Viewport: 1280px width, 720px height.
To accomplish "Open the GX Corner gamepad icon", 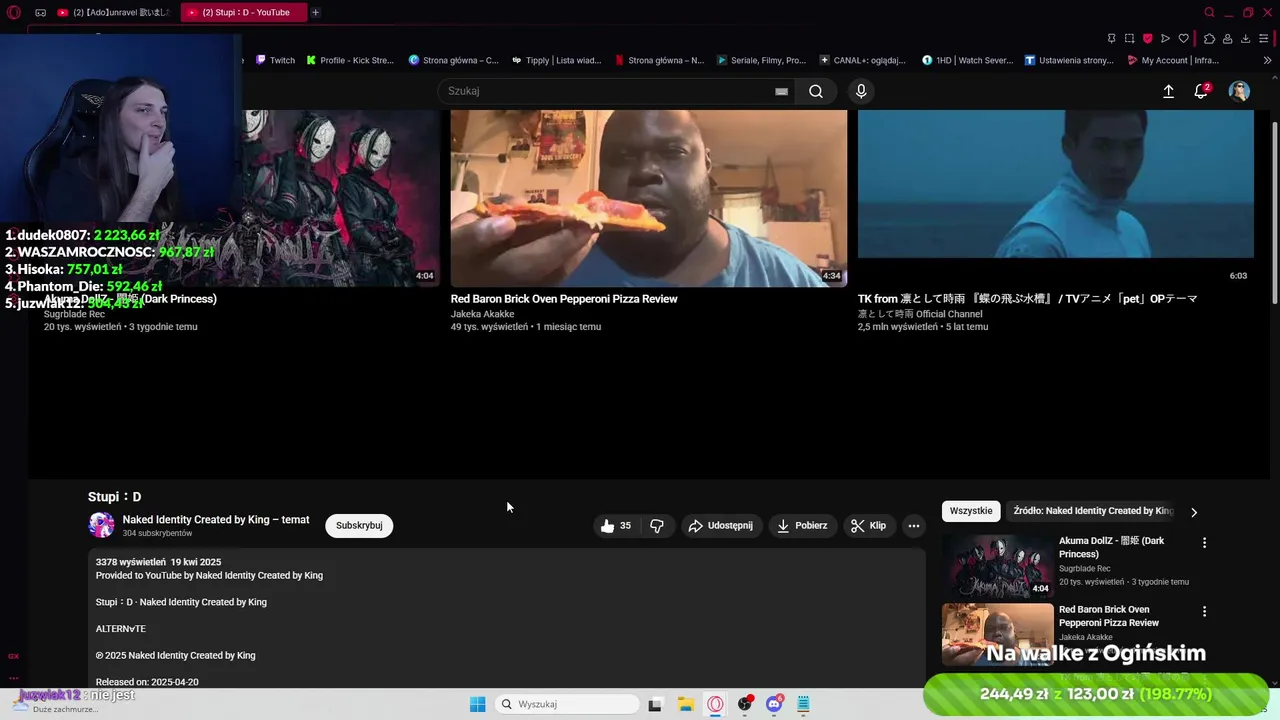I will 40,13.
